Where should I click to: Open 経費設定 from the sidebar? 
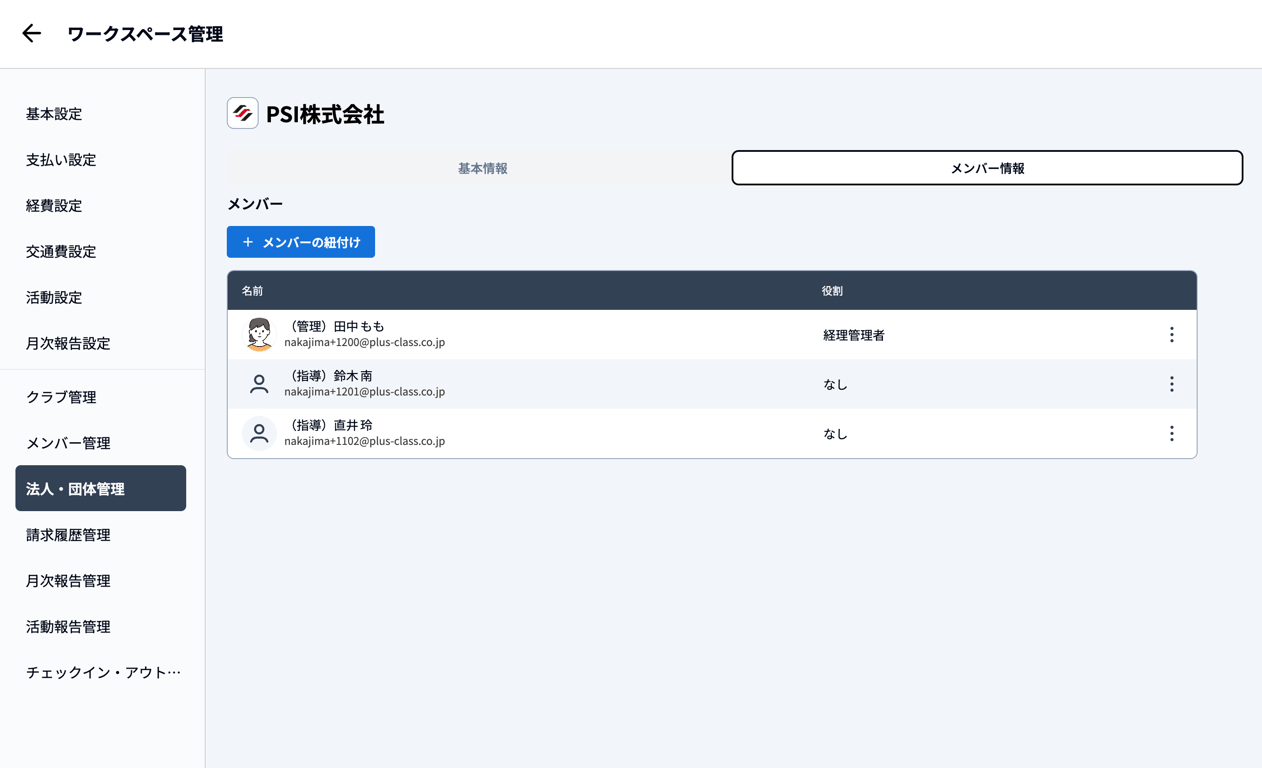tap(54, 206)
